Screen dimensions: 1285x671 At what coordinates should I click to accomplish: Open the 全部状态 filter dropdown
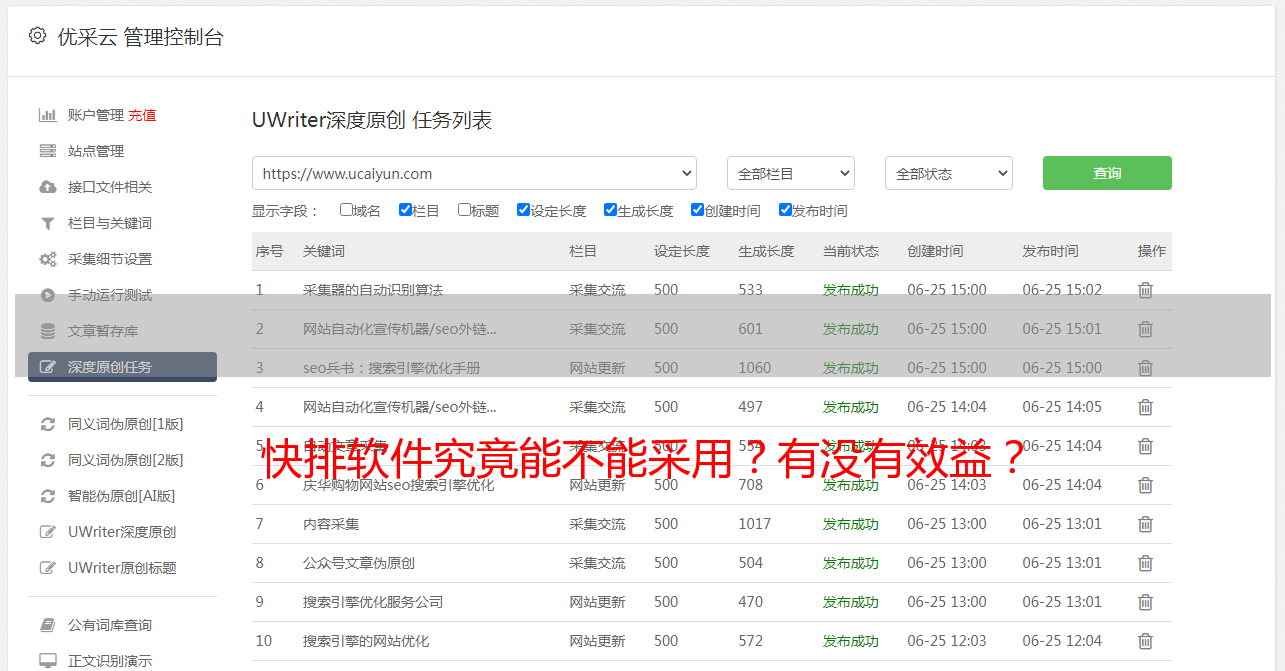point(948,173)
